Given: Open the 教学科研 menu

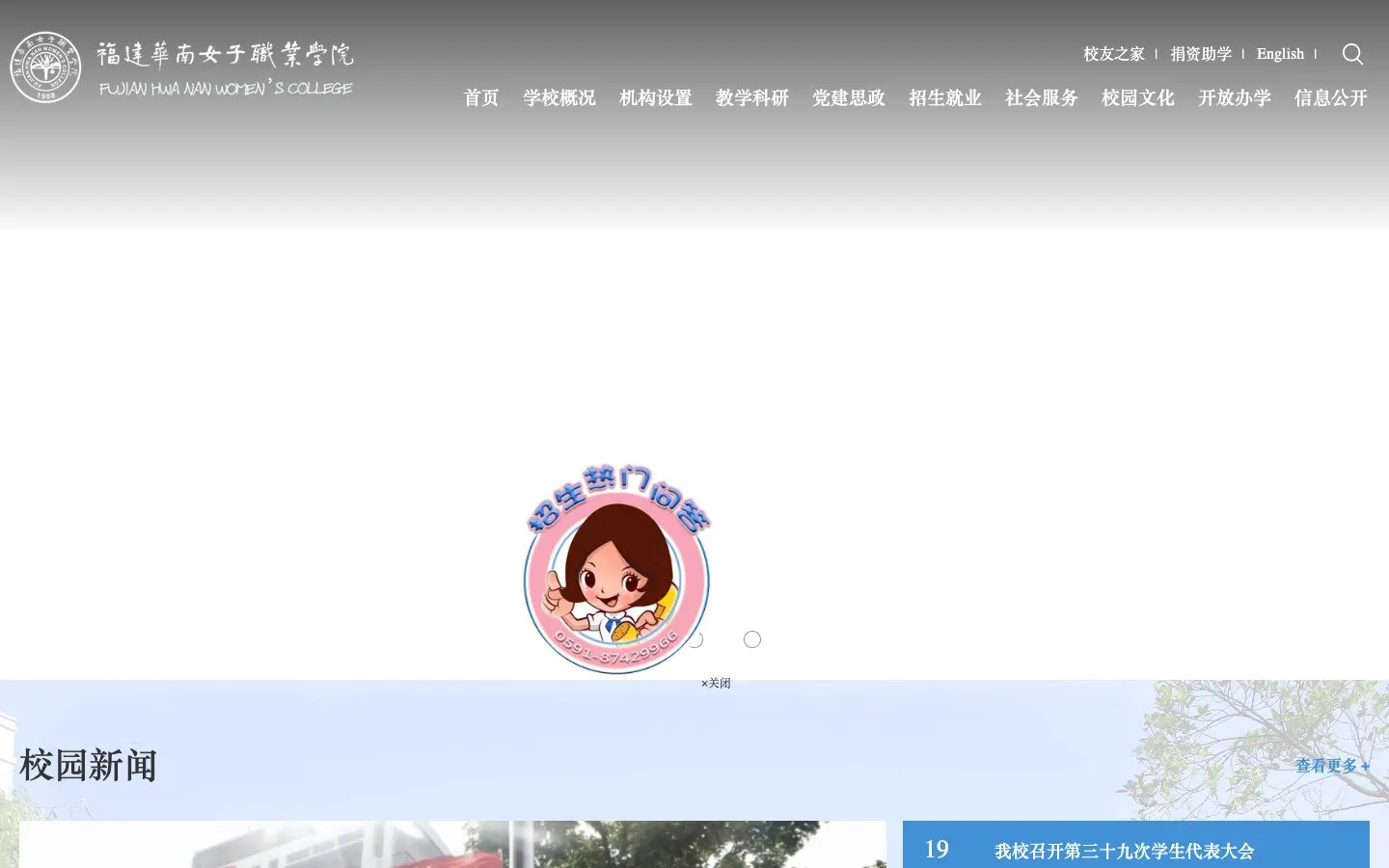Looking at the screenshot, I should [752, 97].
